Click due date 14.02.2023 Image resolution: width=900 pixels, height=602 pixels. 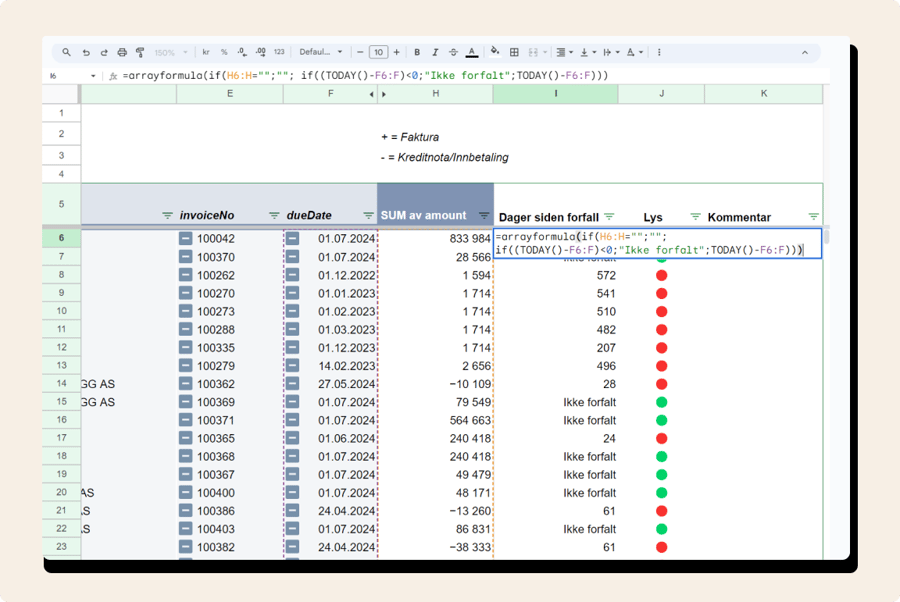point(347,366)
